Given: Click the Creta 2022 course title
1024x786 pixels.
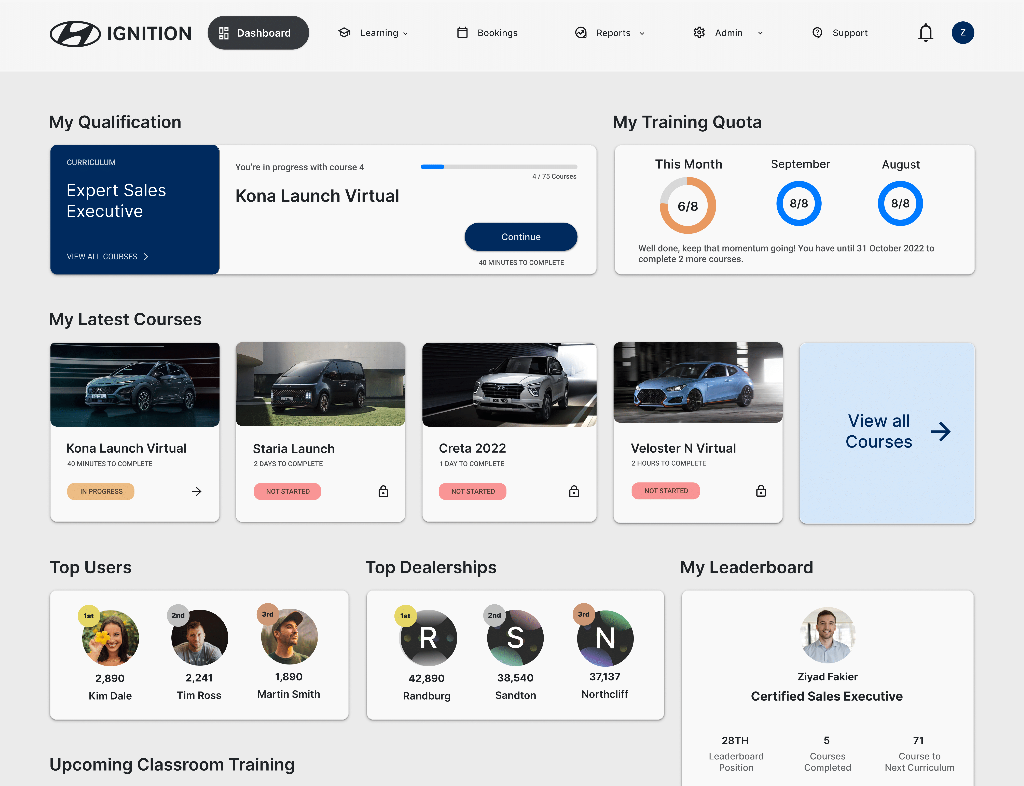Looking at the screenshot, I should (x=472, y=448).
